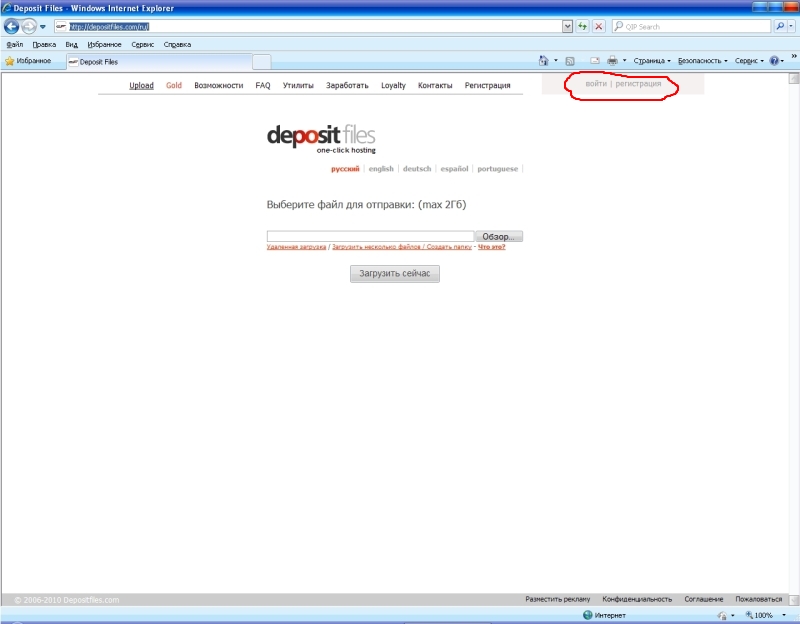Image resolution: width=800 pixels, height=624 pixels.
Task: Open the Сервис command bar dropdown
Action: [x=749, y=61]
